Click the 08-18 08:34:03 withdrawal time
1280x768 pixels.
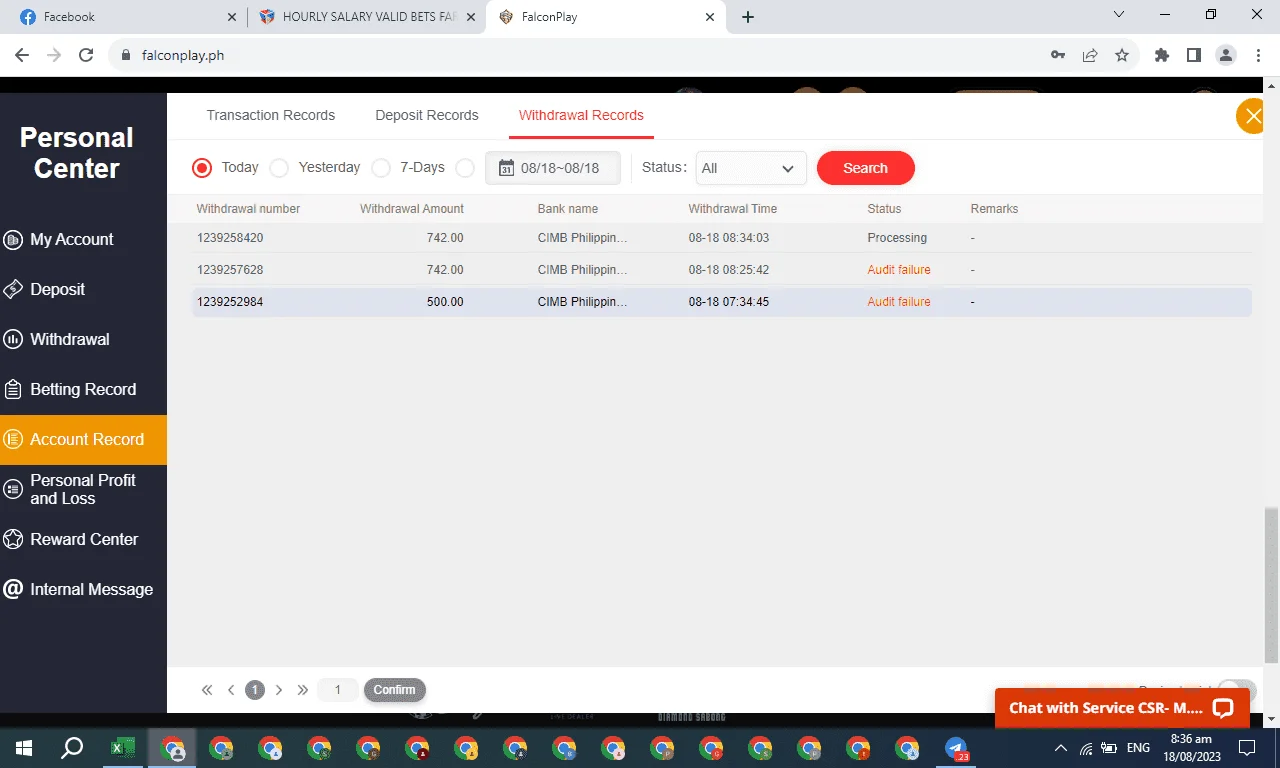point(729,238)
